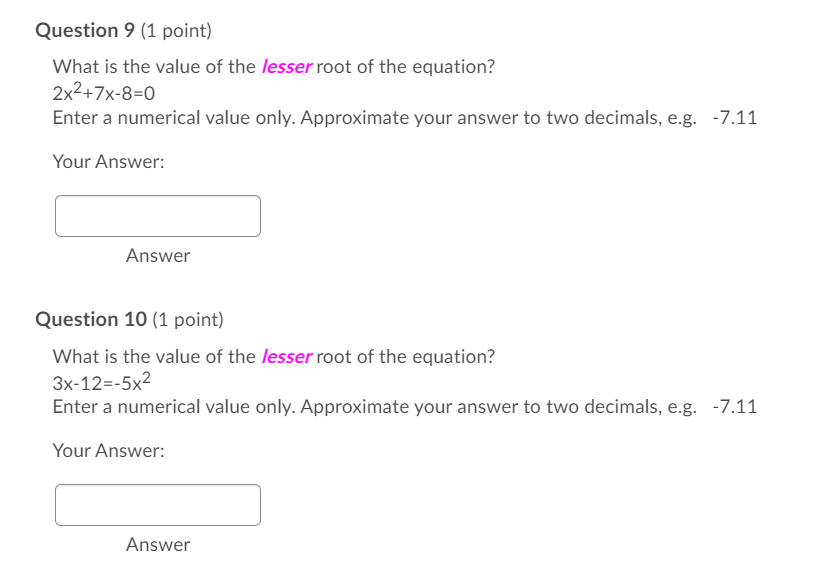This screenshot has width=836, height=583.
Task: Click the pink lesser text in Question 10
Action: tap(284, 356)
